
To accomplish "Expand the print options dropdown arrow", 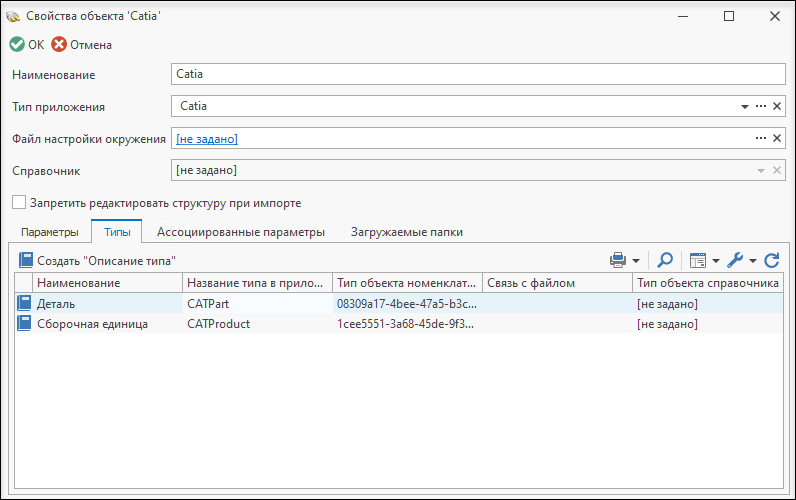I will 636,261.
